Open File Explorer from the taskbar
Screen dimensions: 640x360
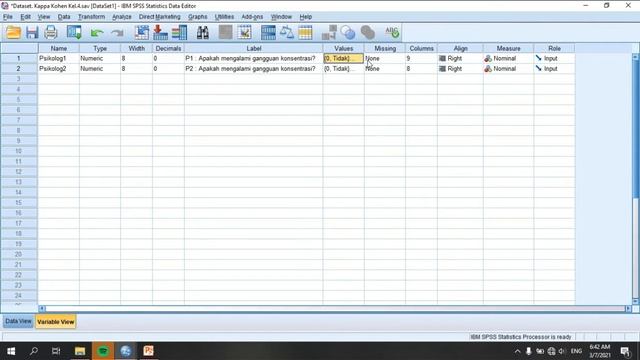pos(80,351)
